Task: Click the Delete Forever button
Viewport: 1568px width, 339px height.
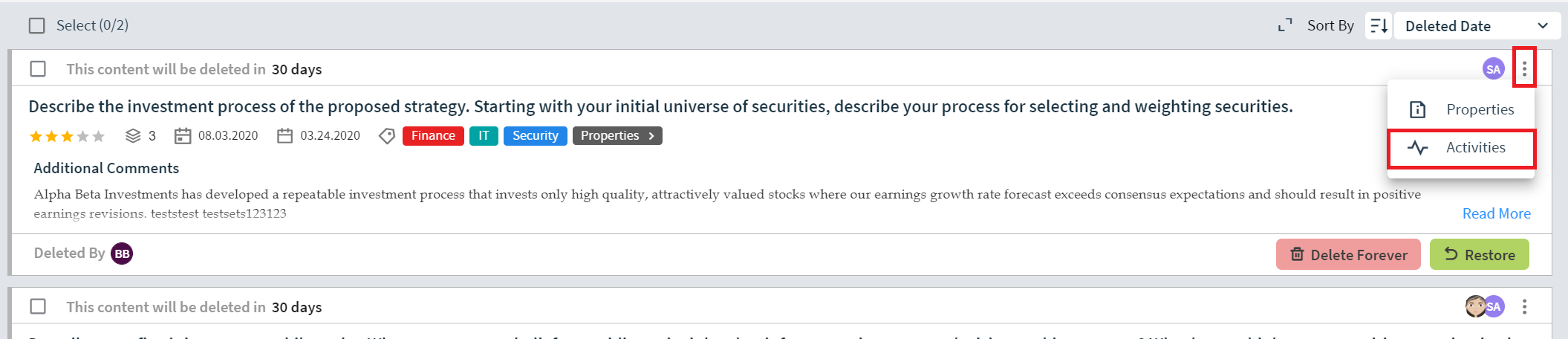Action: coord(1348,254)
